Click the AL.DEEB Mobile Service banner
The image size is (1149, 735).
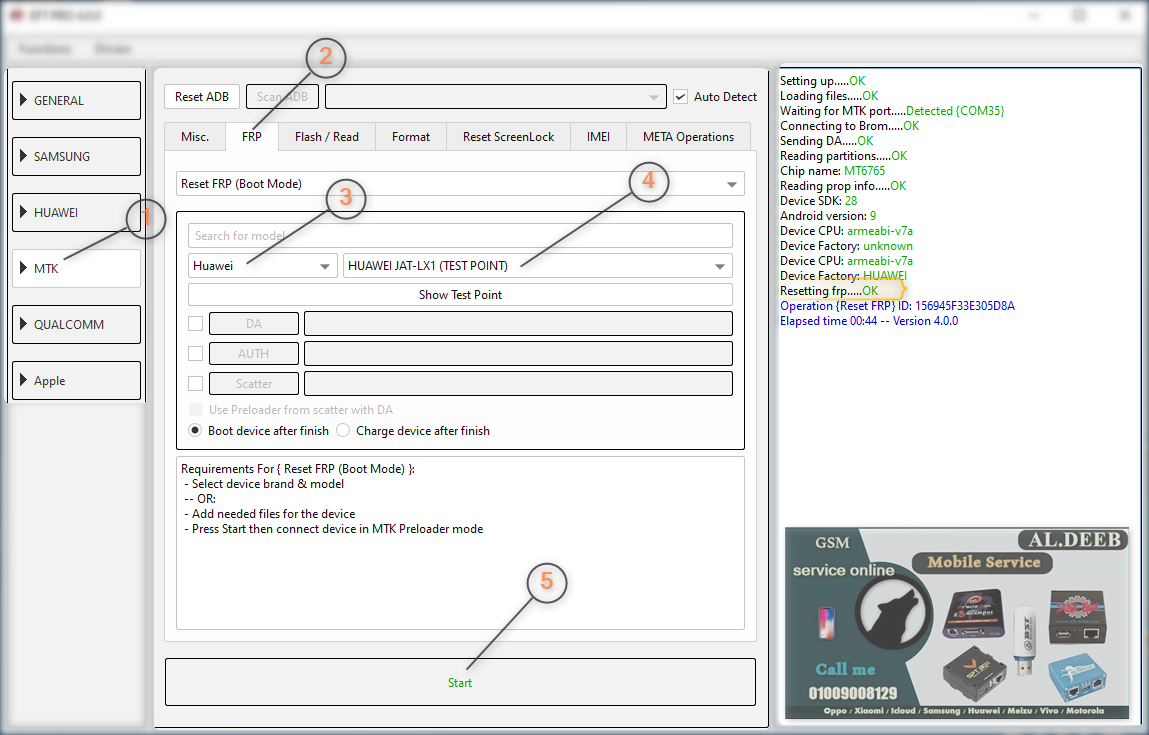point(956,623)
